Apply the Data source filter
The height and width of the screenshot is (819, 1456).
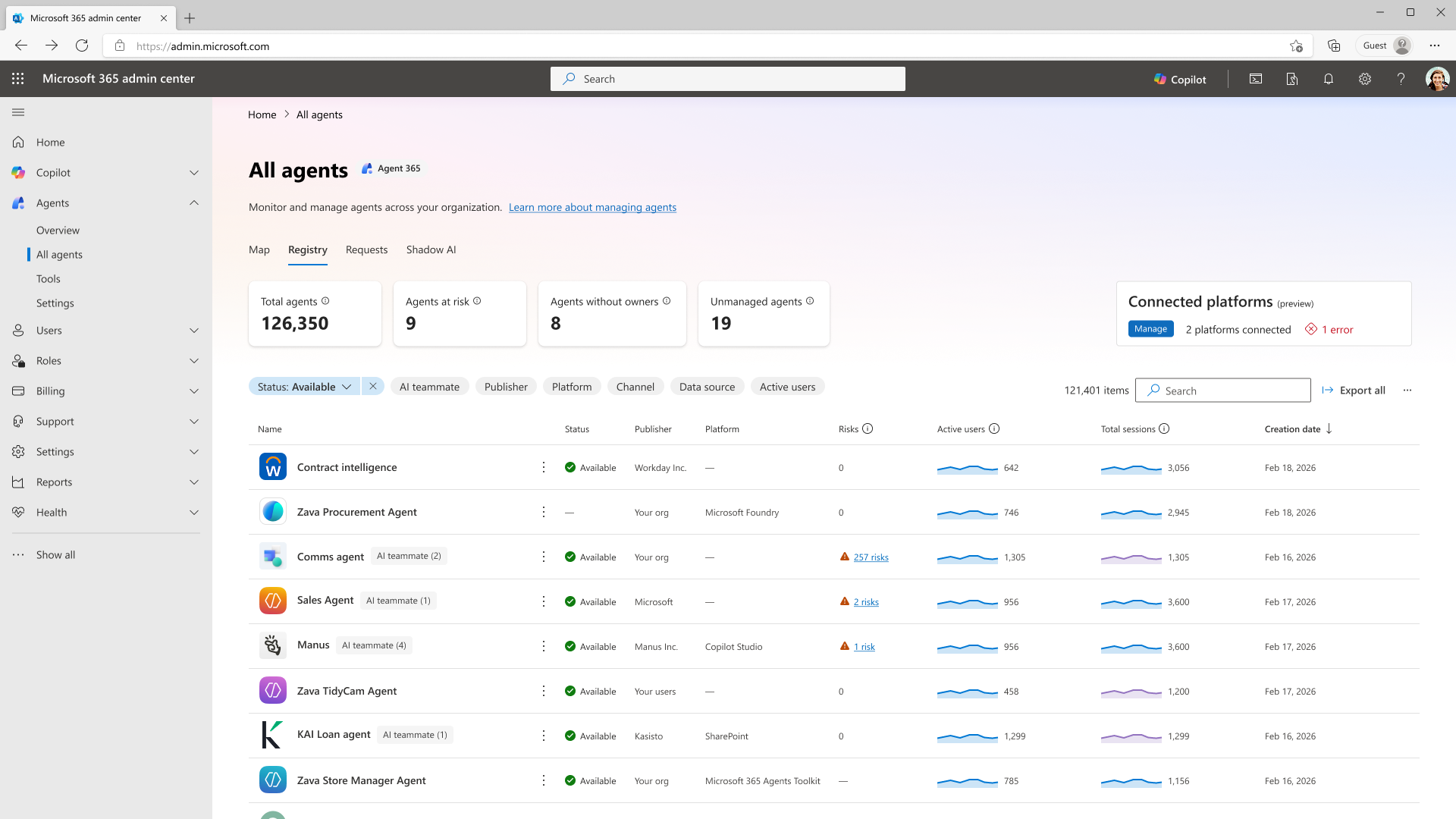click(707, 387)
